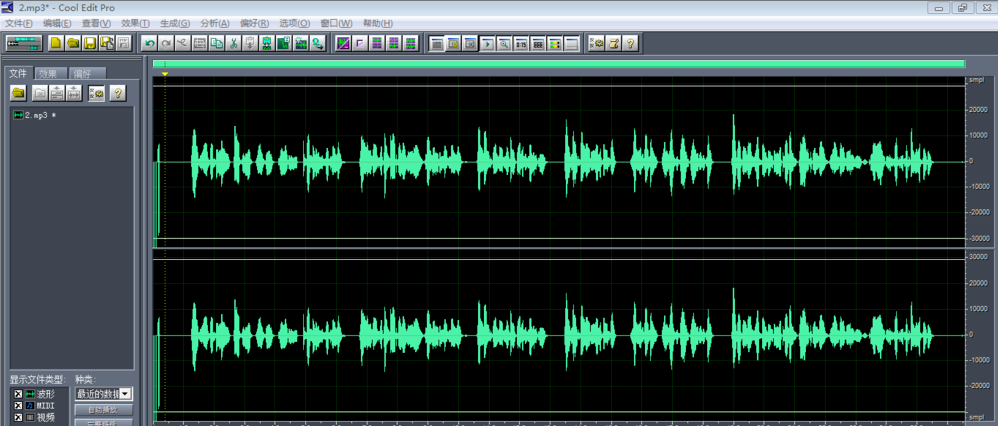998x426 pixels.
Task: Create a new file with toolbar icon
Action: (56, 43)
